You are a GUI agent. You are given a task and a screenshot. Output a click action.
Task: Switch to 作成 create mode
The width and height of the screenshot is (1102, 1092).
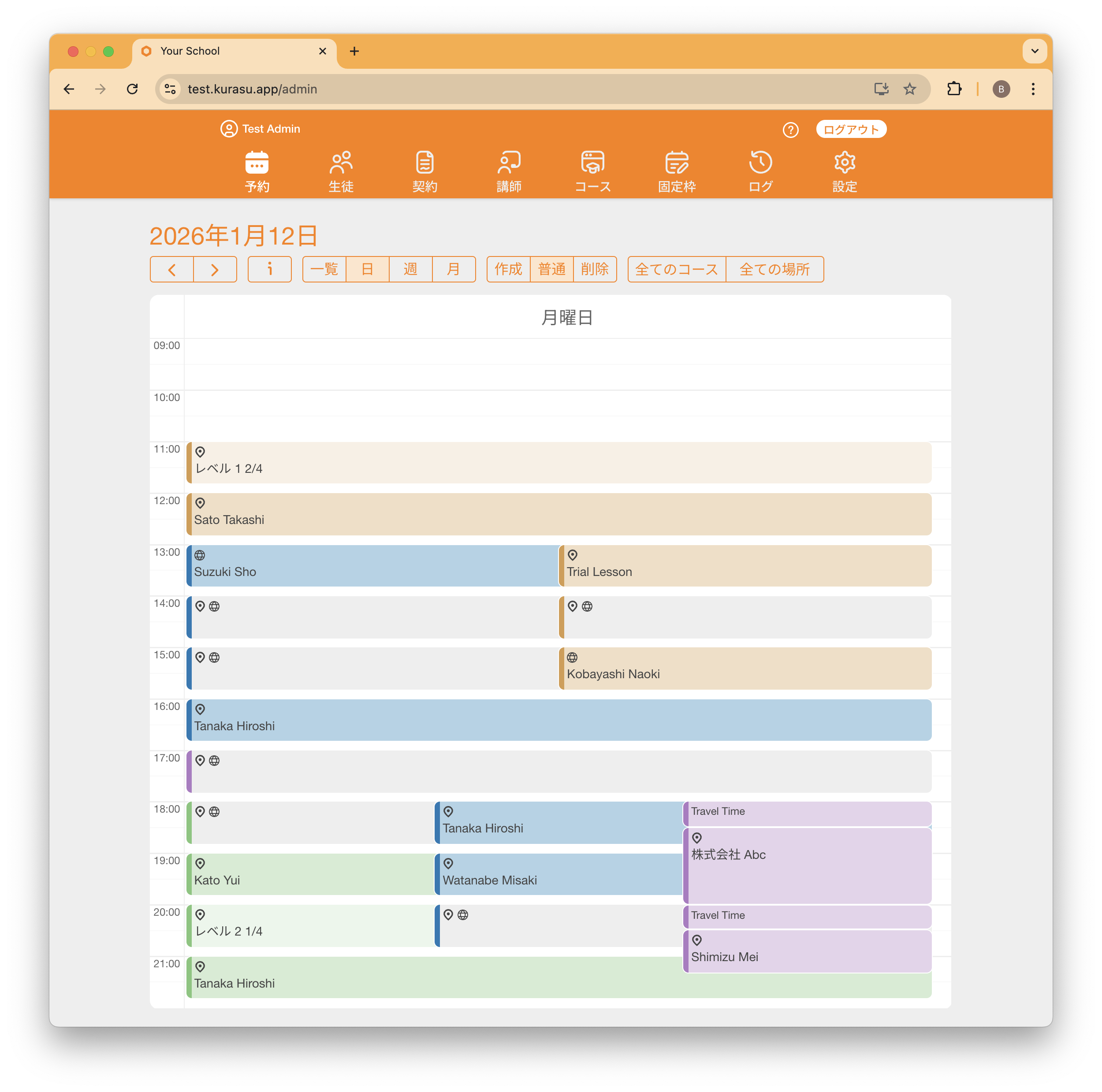coord(508,269)
